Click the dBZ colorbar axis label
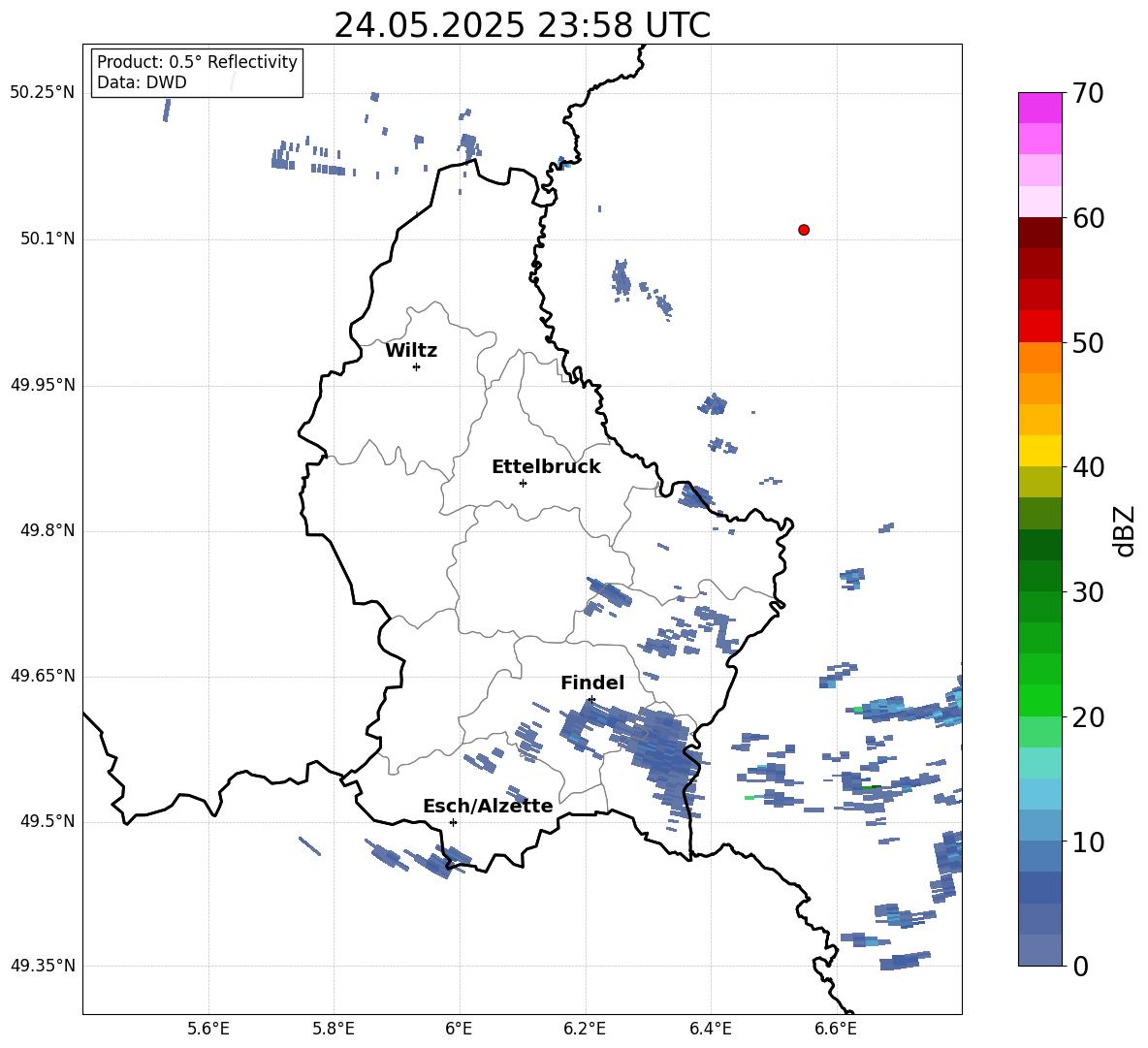This screenshot has width=1148, height=1048. click(1126, 531)
